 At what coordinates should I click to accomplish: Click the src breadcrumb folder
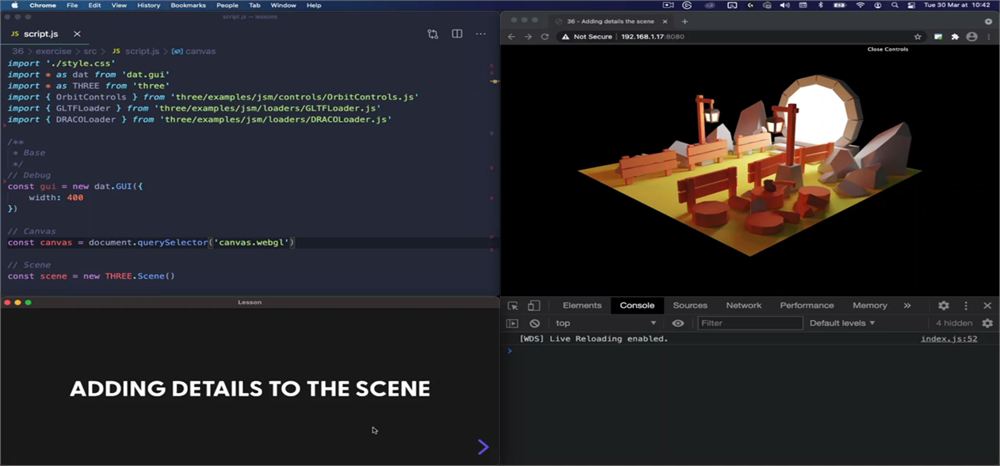click(90, 51)
